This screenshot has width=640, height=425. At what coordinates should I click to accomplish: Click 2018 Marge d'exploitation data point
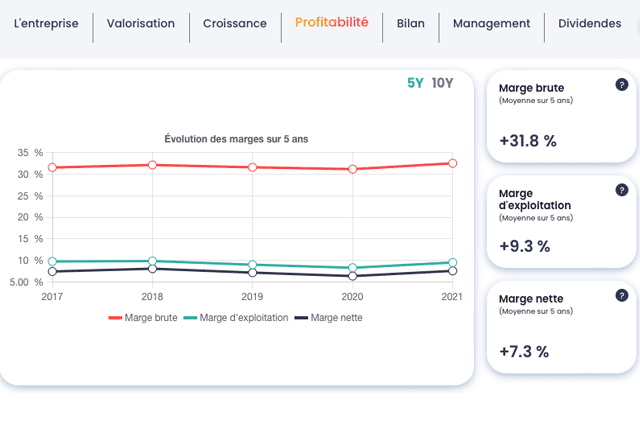[x=152, y=260]
